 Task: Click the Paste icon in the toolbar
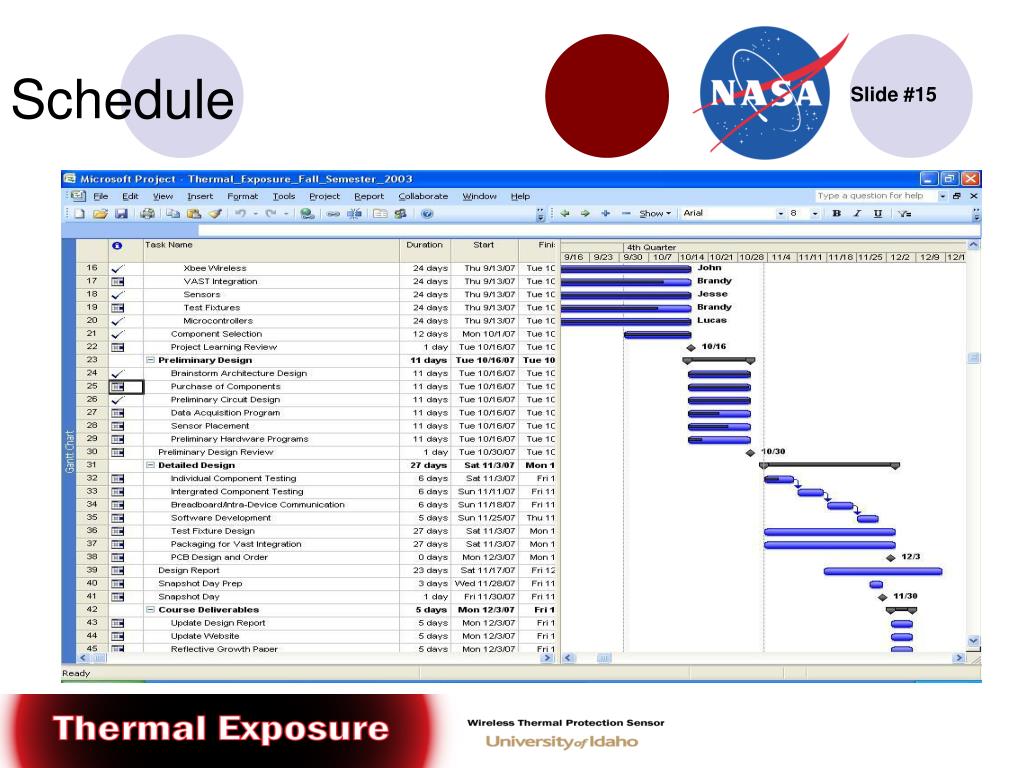click(193, 214)
